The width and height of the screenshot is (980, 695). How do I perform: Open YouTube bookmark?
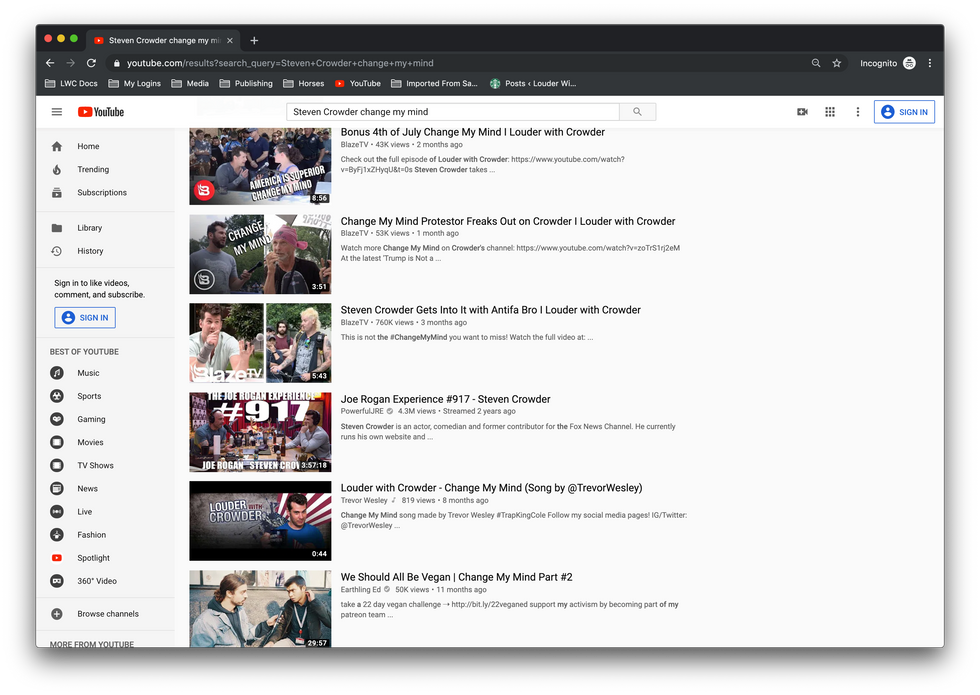click(358, 84)
